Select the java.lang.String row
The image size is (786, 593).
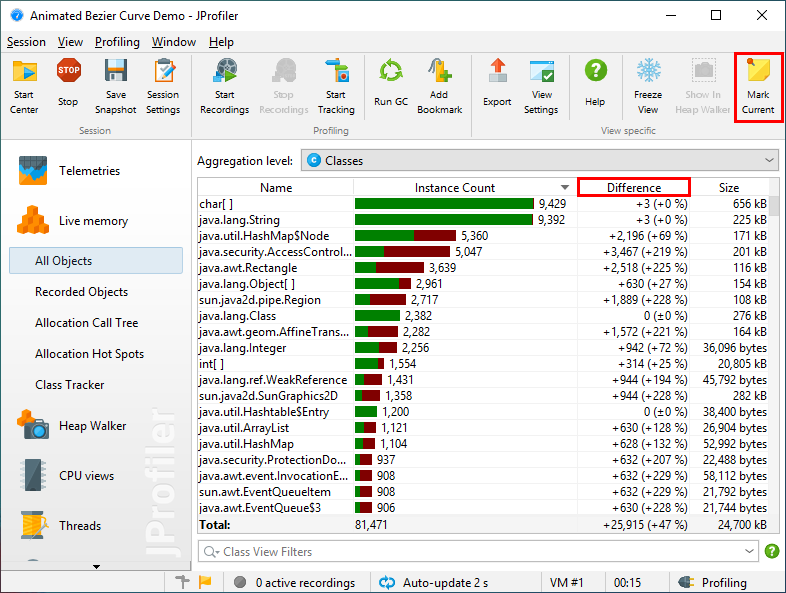[x=483, y=220]
